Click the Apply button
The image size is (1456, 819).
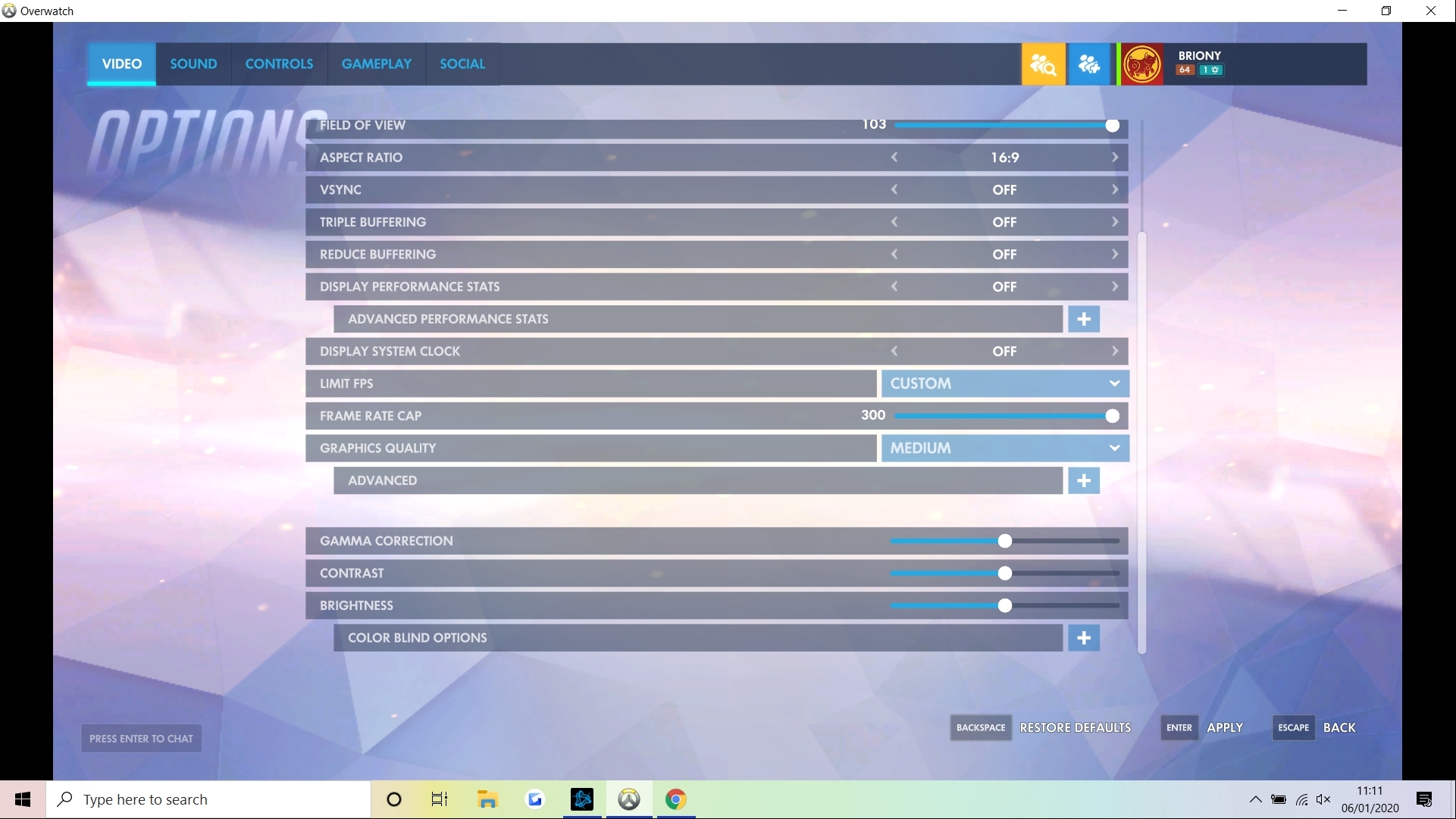(1224, 727)
